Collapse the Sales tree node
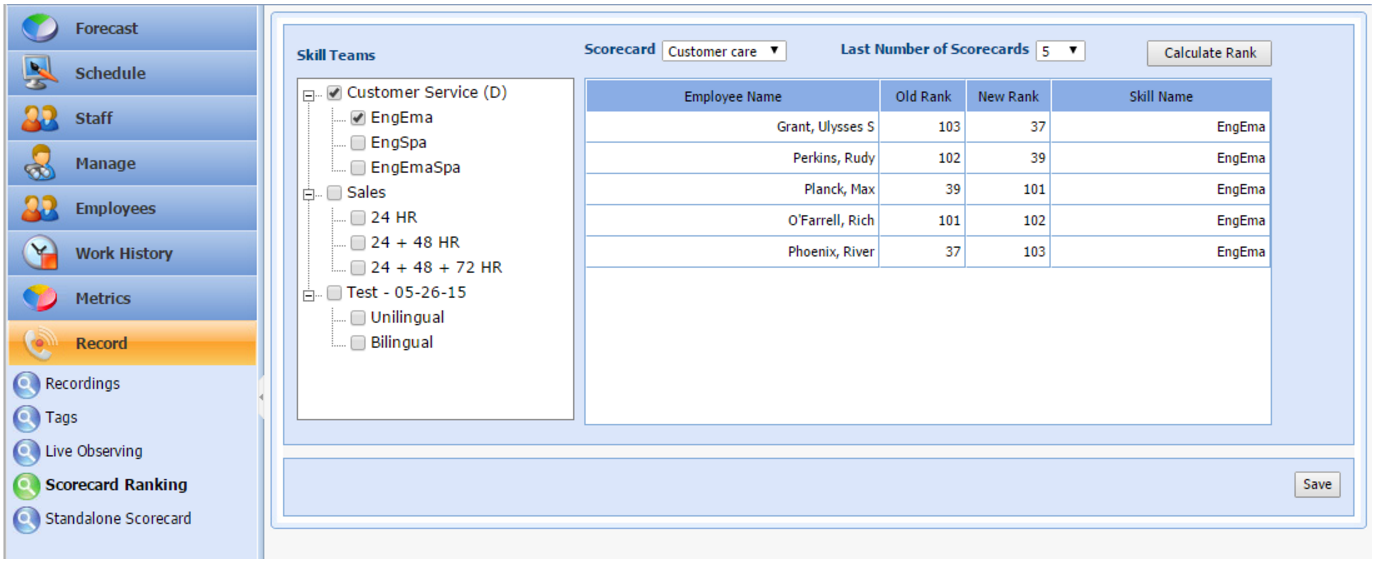Screen dimensions: 1378x565 [x=309, y=196]
